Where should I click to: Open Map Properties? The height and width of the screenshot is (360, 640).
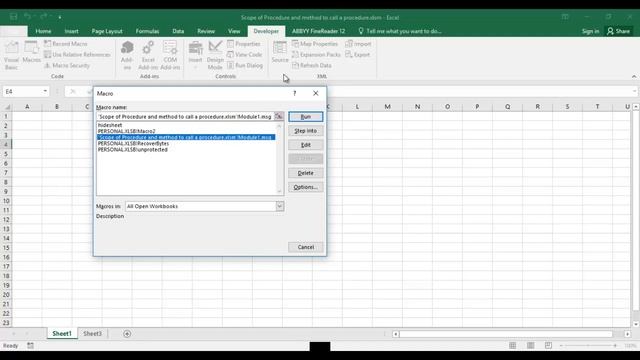(x=315, y=44)
